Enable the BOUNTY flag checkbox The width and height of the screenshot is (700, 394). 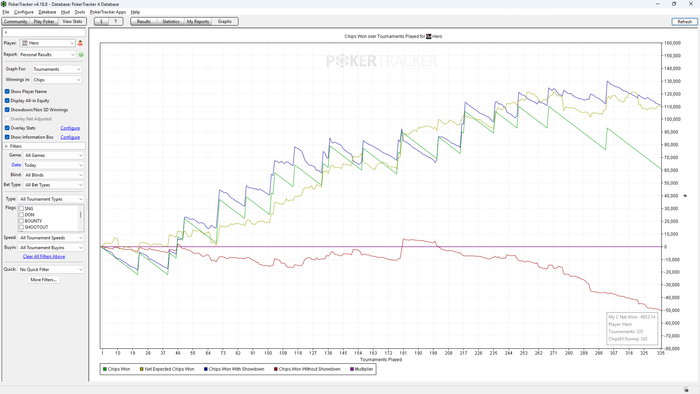coord(21,221)
